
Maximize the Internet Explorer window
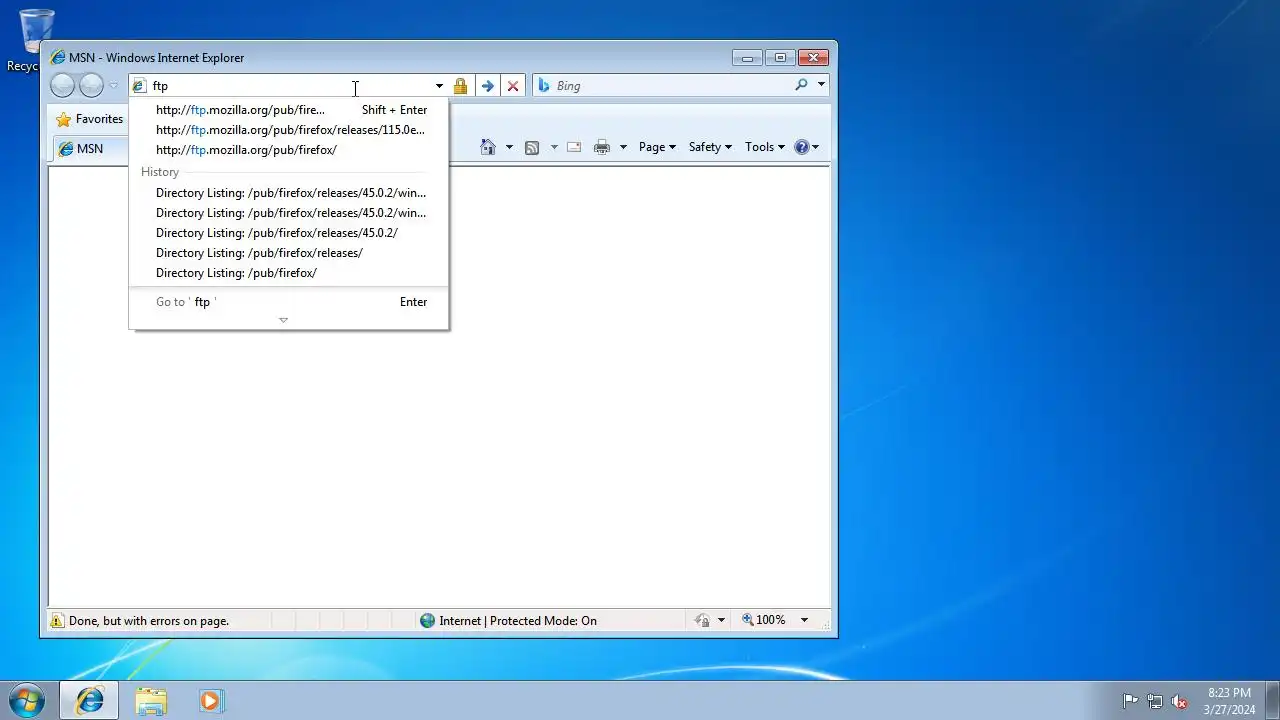[780, 58]
